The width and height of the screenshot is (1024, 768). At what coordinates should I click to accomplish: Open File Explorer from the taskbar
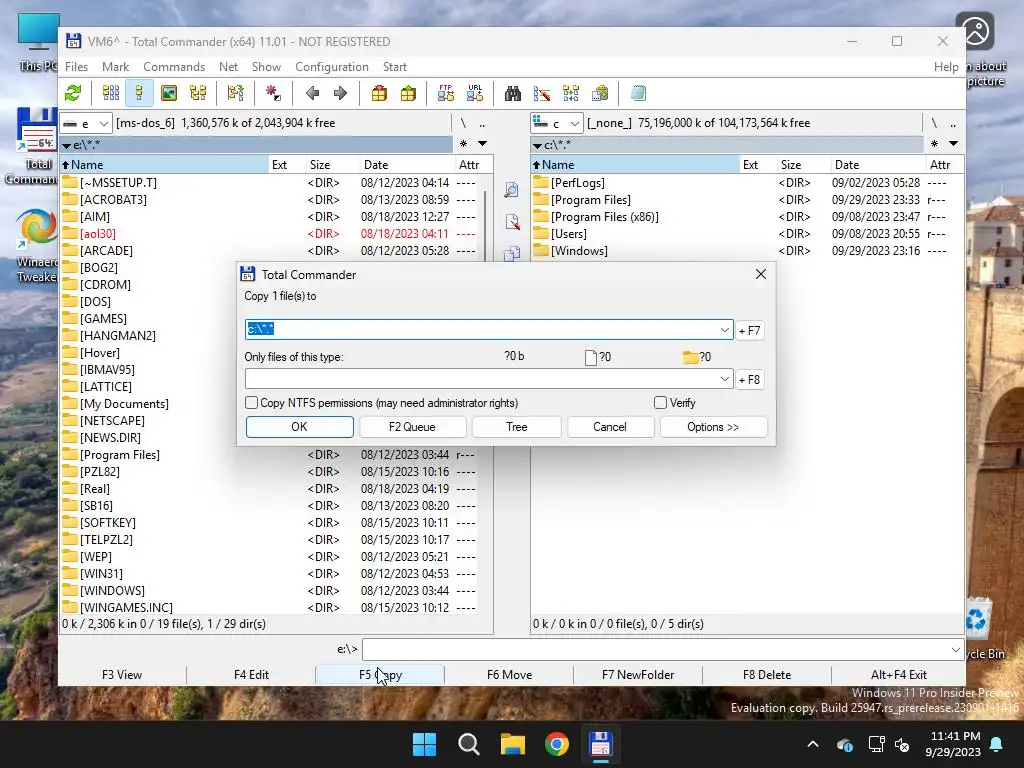[x=513, y=744]
